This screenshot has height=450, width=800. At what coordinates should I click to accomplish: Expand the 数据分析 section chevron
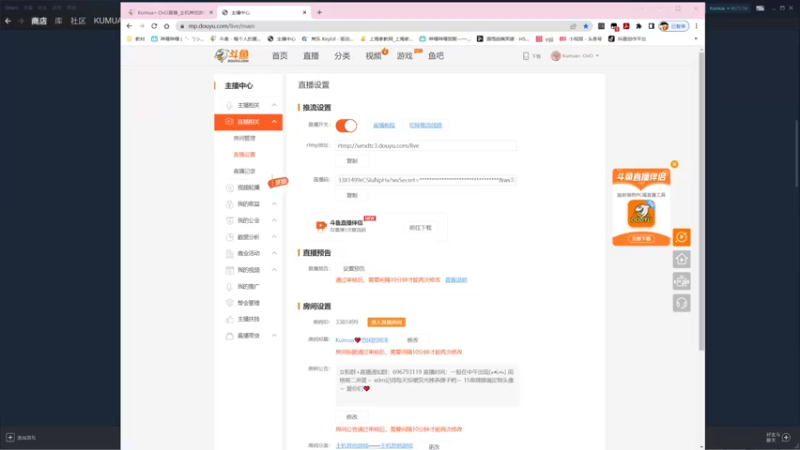coord(274,237)
